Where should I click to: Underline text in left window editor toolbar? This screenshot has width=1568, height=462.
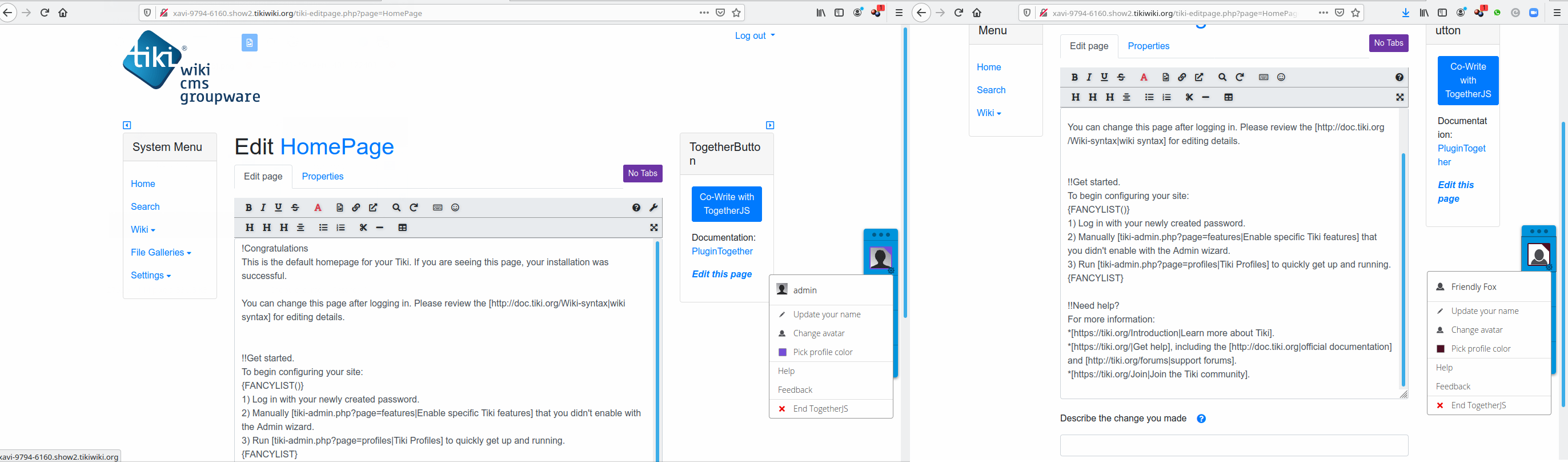[278, 208]
